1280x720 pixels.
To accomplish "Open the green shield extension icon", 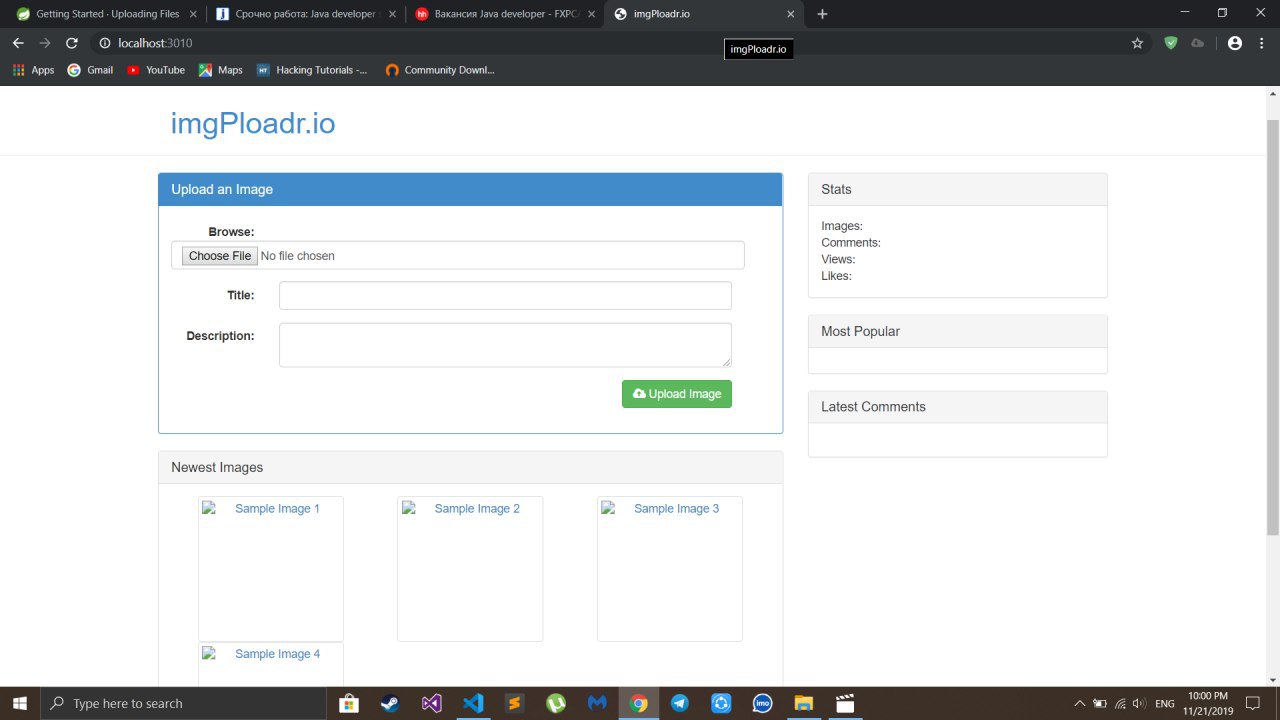I will [1170, 43].
